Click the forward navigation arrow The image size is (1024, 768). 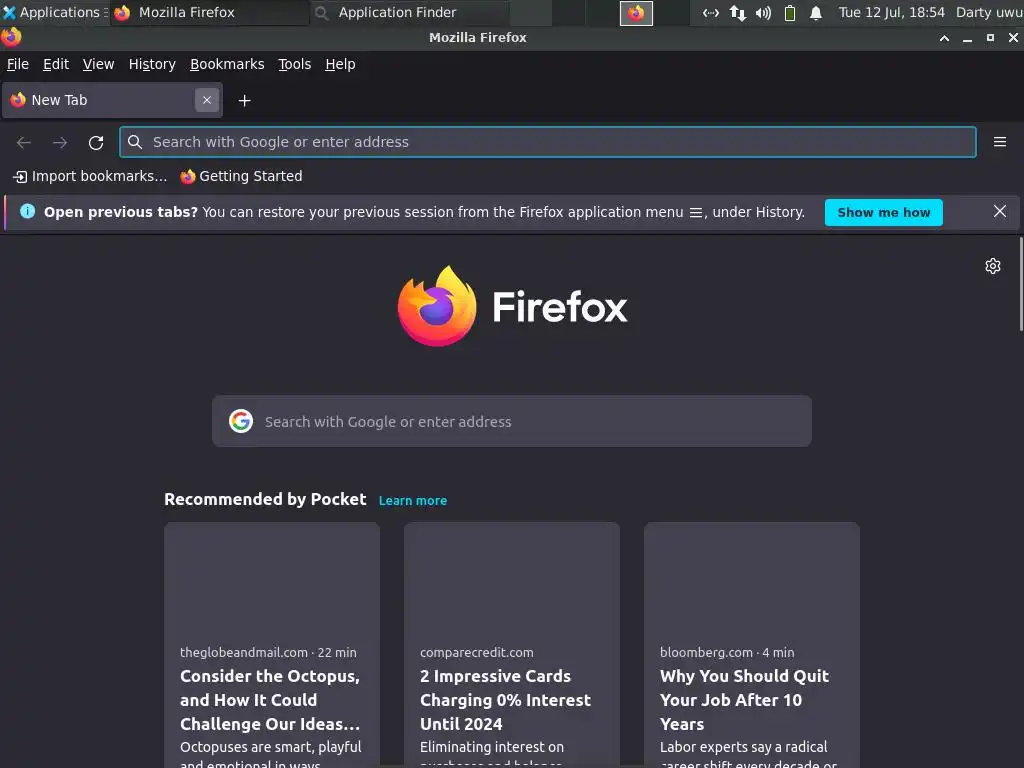pos(59,142)
